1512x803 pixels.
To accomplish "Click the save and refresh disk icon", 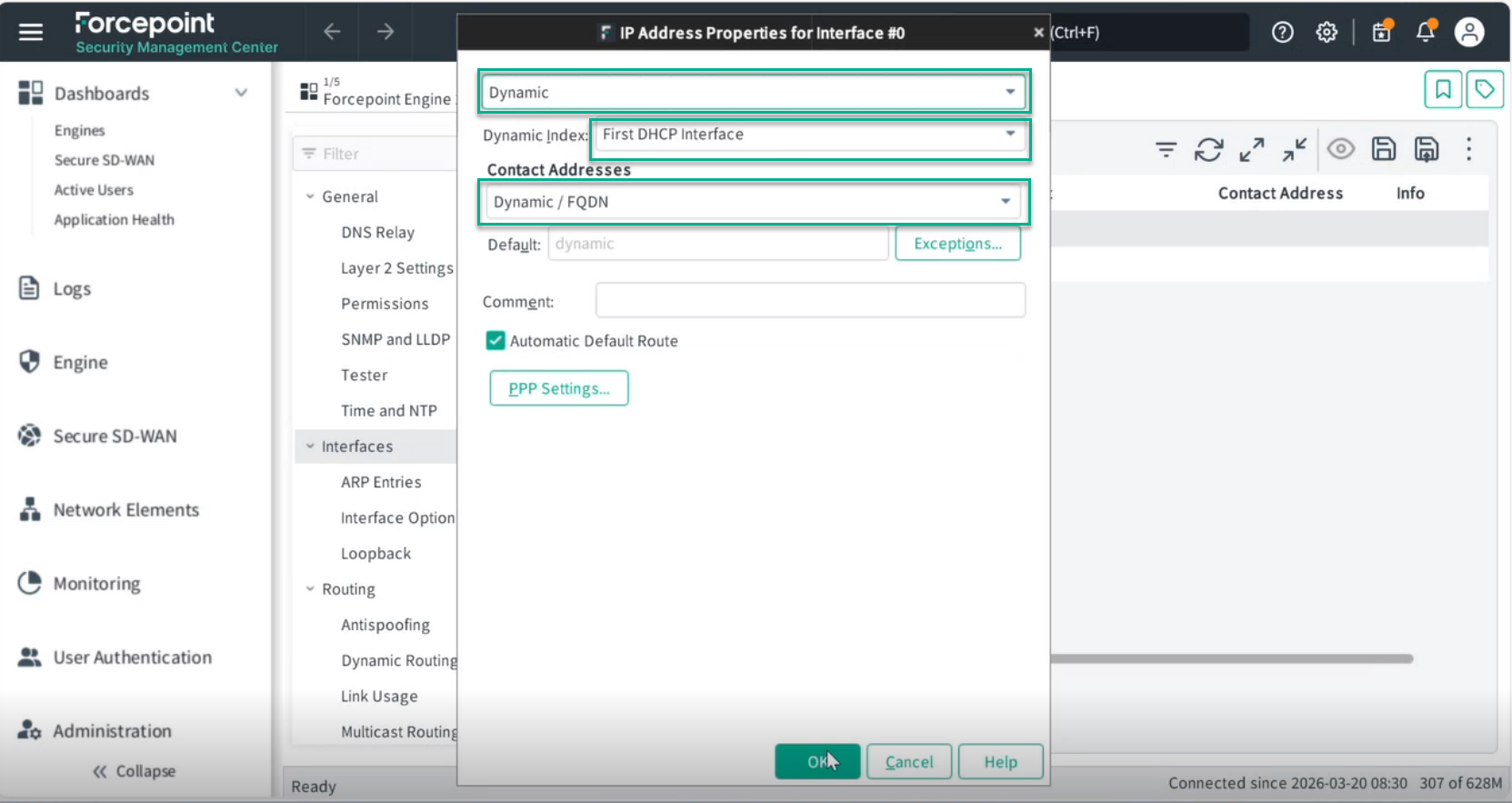I will 1427,149.
